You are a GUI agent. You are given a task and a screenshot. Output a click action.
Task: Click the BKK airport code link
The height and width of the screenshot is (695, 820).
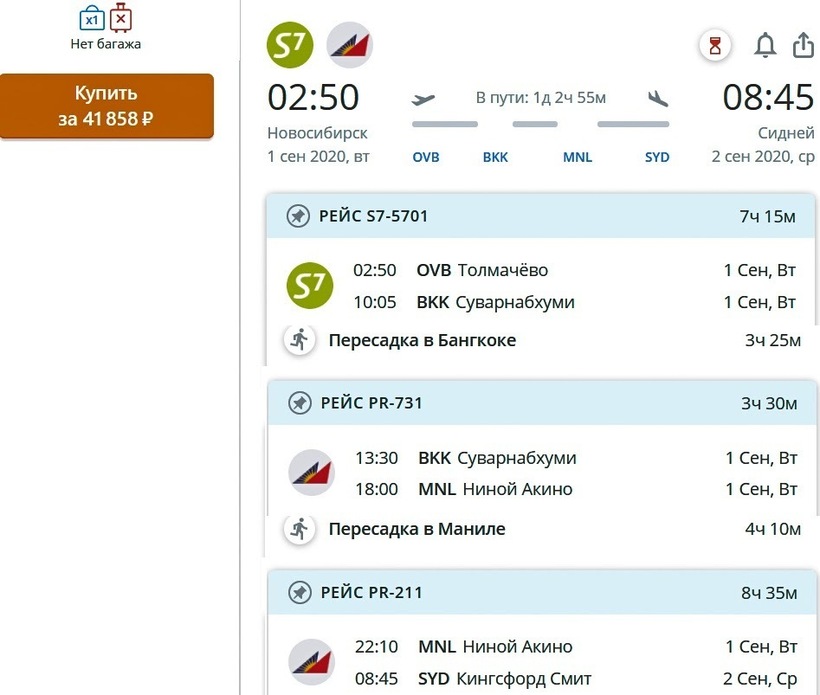[495, 157]
